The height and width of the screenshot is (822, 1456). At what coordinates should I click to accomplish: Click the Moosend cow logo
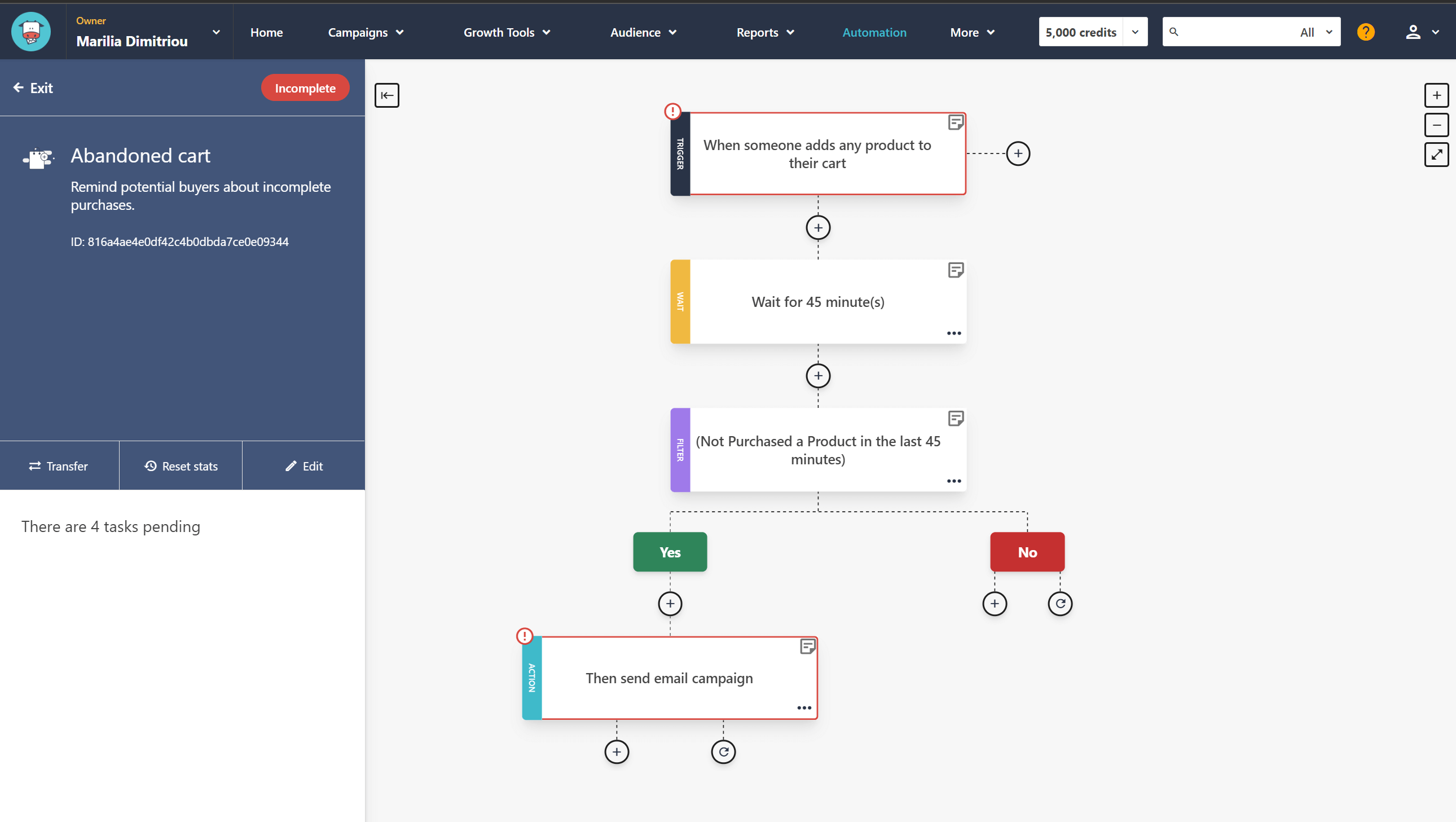(31, 32)
